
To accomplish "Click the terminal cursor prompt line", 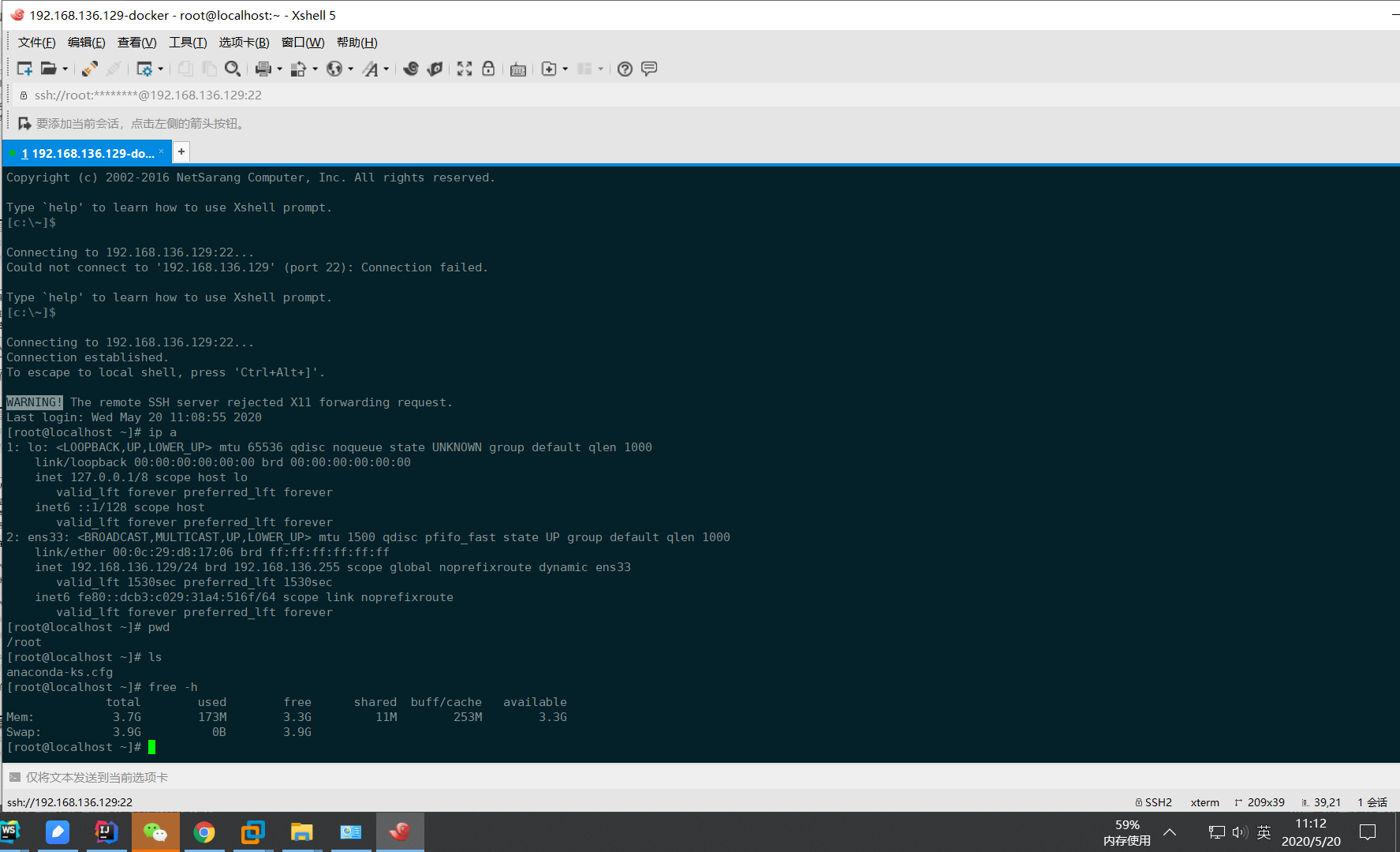I will pos(80,746).
